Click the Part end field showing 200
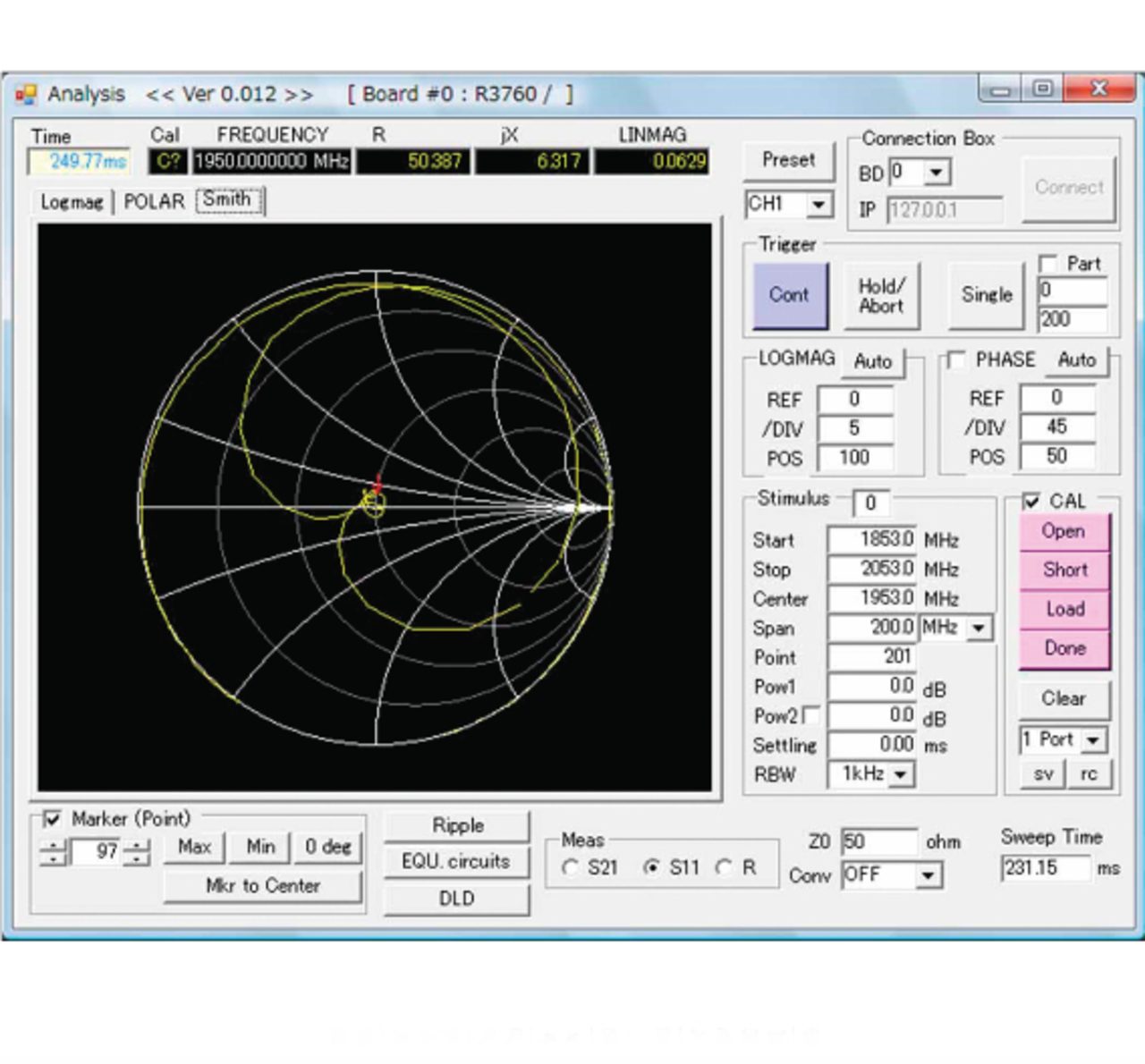The width and height of the screenshot is (1145, 1064). pos(1072,319)
